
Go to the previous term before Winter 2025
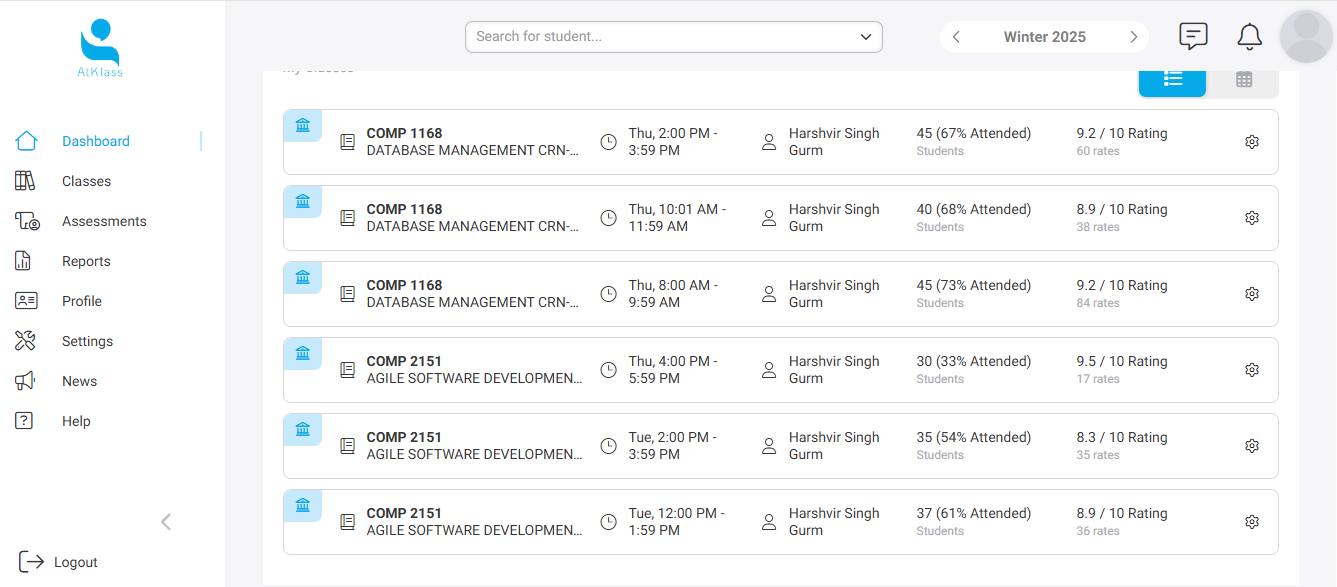(956, 37)
